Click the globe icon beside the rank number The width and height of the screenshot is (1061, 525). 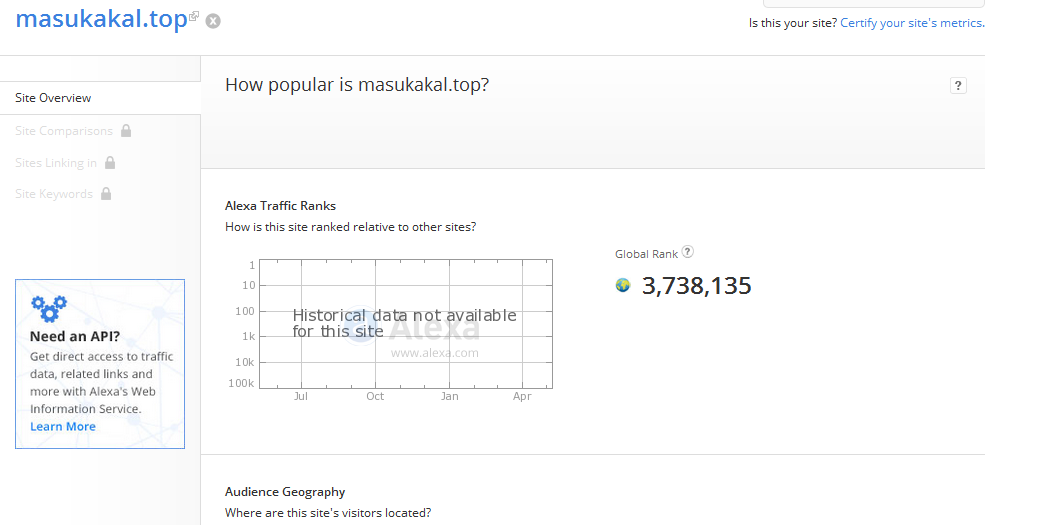click(623, 286)
